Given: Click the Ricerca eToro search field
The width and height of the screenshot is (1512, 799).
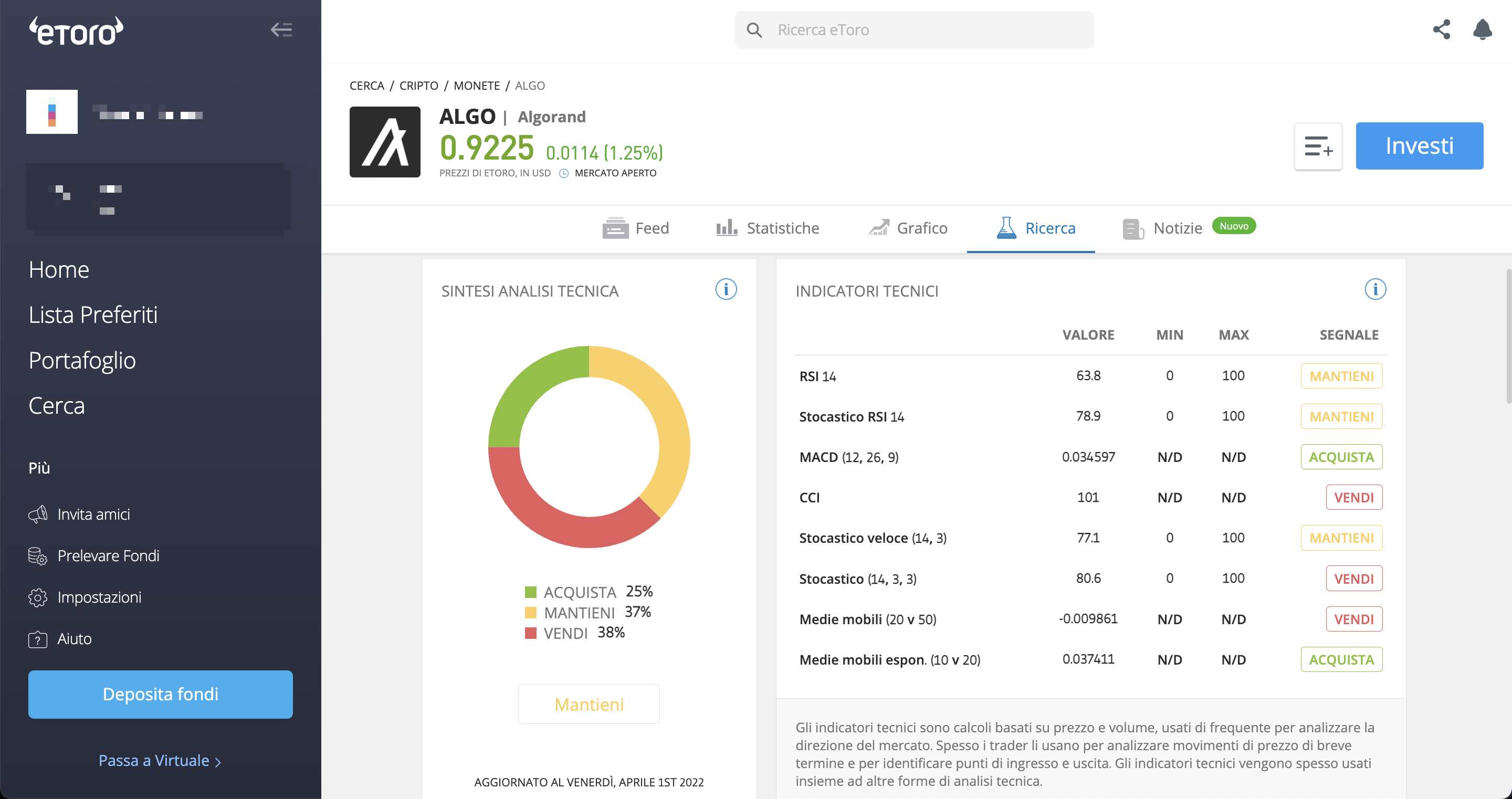Looking at the screenshot, I should point(914,30).
